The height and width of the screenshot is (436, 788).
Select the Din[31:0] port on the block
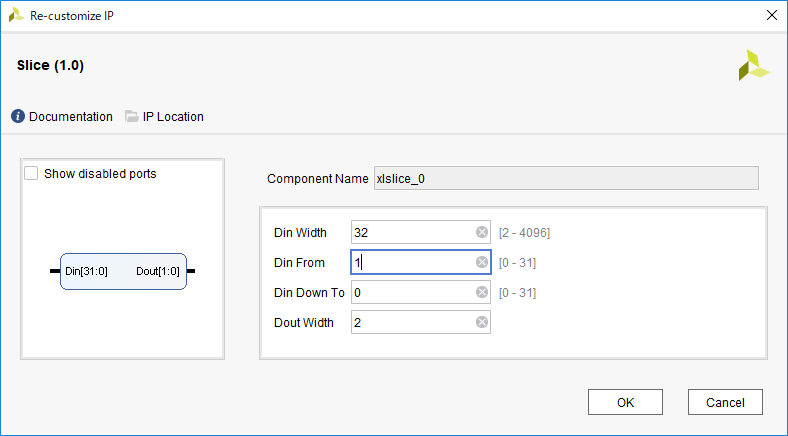pos(85,271)
